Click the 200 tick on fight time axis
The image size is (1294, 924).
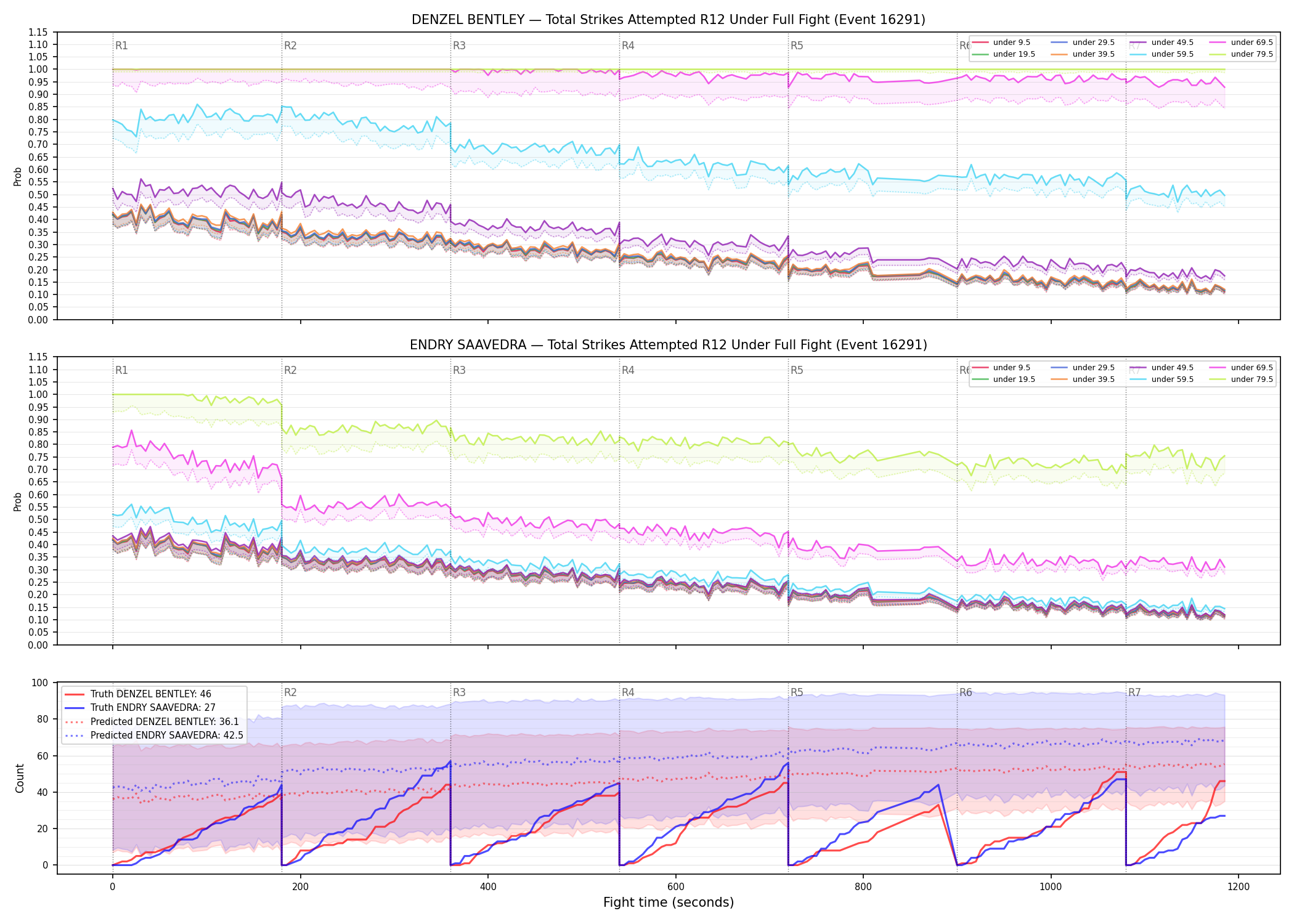(300, 887)
